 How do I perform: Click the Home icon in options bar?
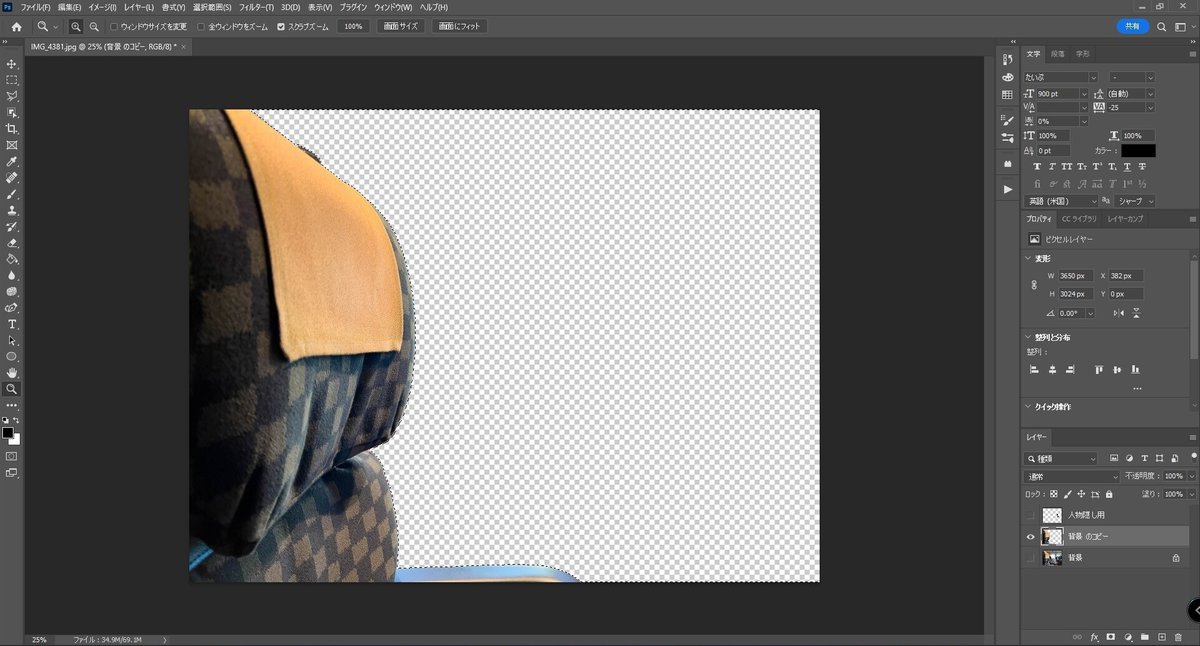click(16, 26)
